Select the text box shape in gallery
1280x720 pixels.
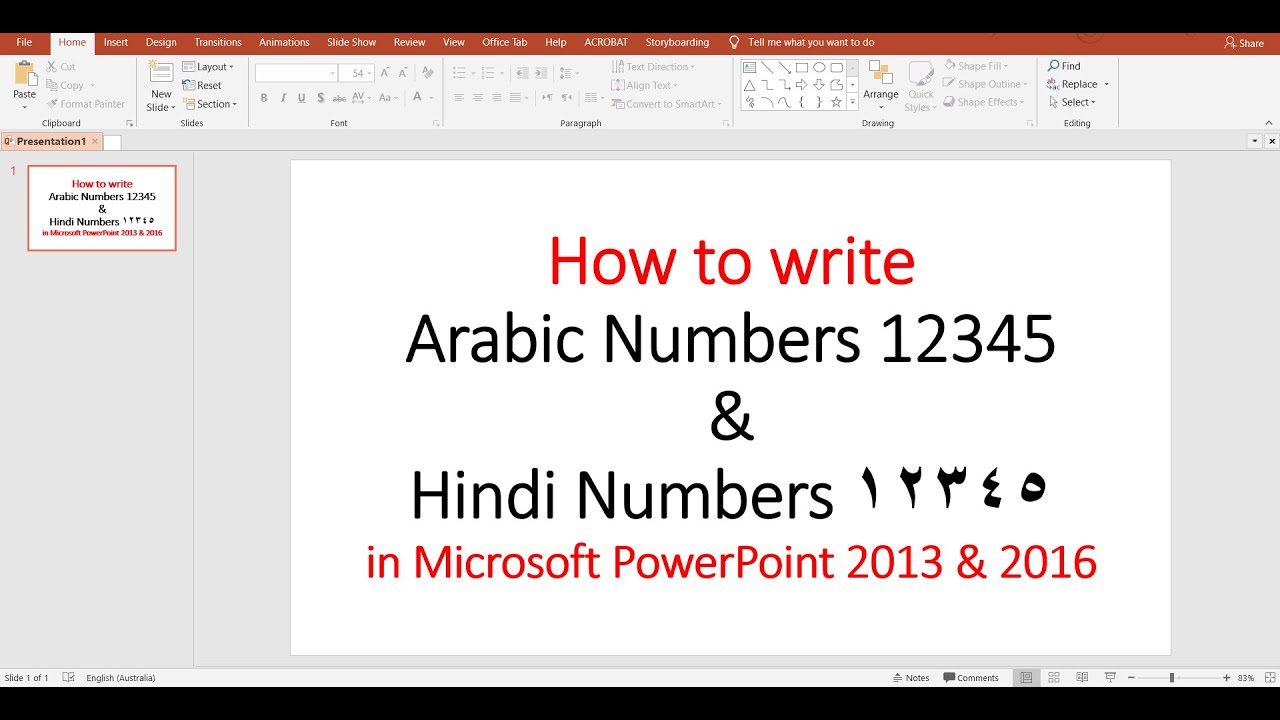tap(750, 68)
